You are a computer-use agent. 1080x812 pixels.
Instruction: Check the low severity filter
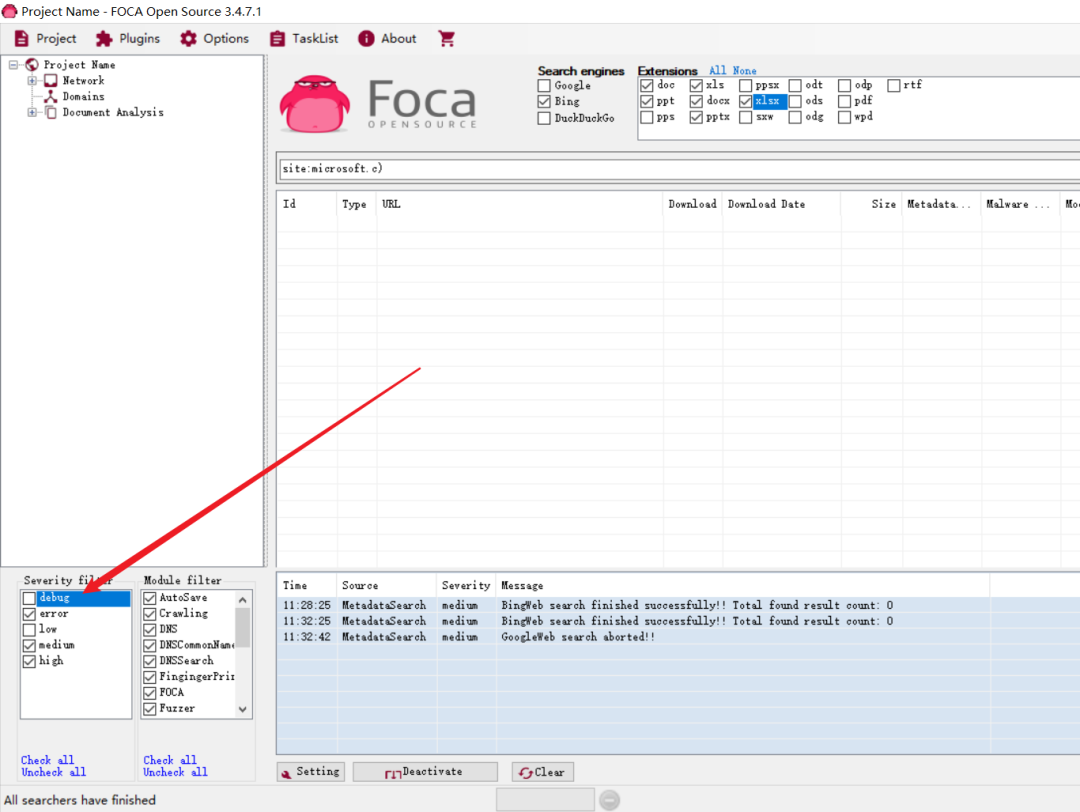(x=29, y=629)
